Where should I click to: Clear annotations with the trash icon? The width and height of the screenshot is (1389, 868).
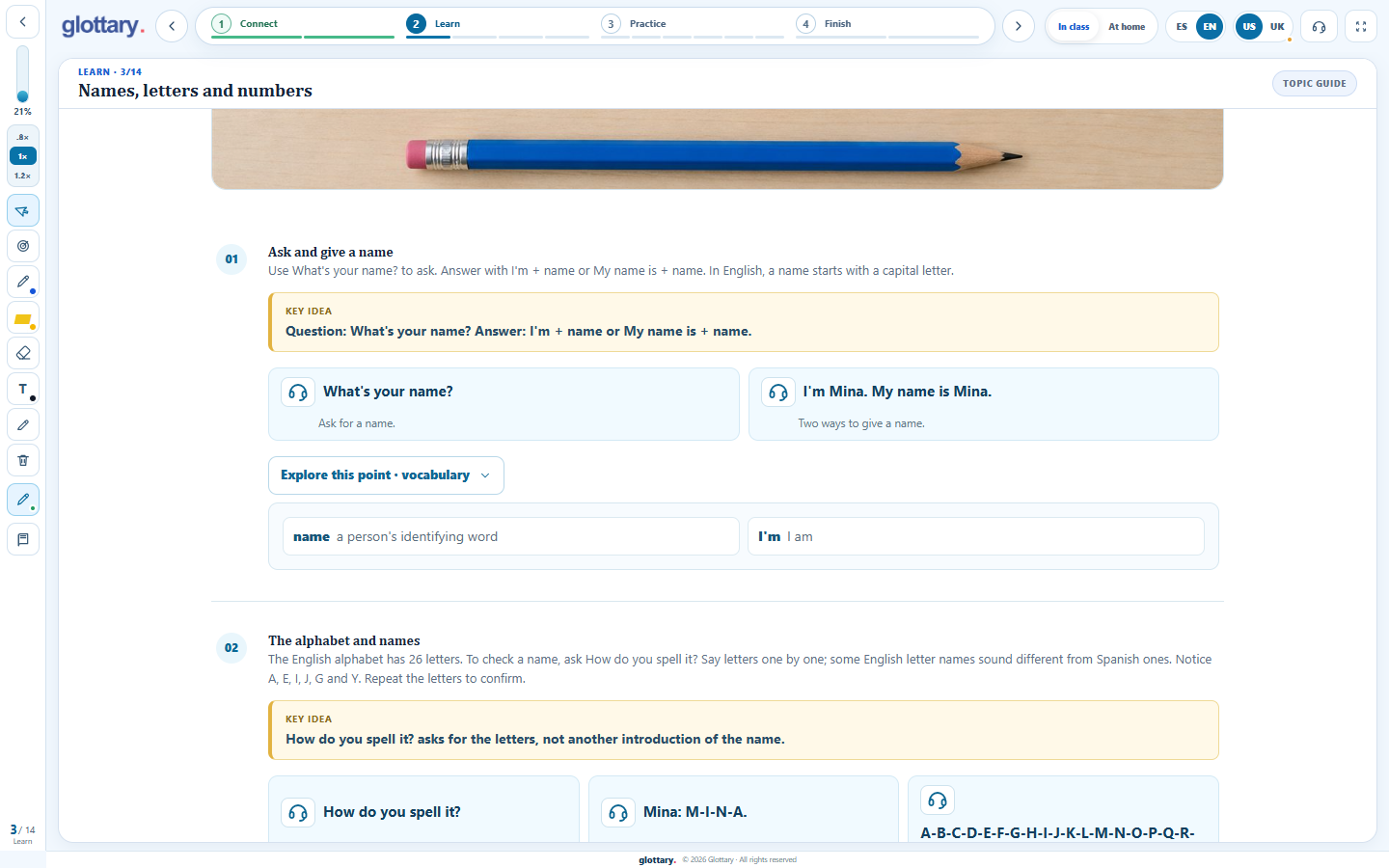pyautogui.click(x=23, y=460)
